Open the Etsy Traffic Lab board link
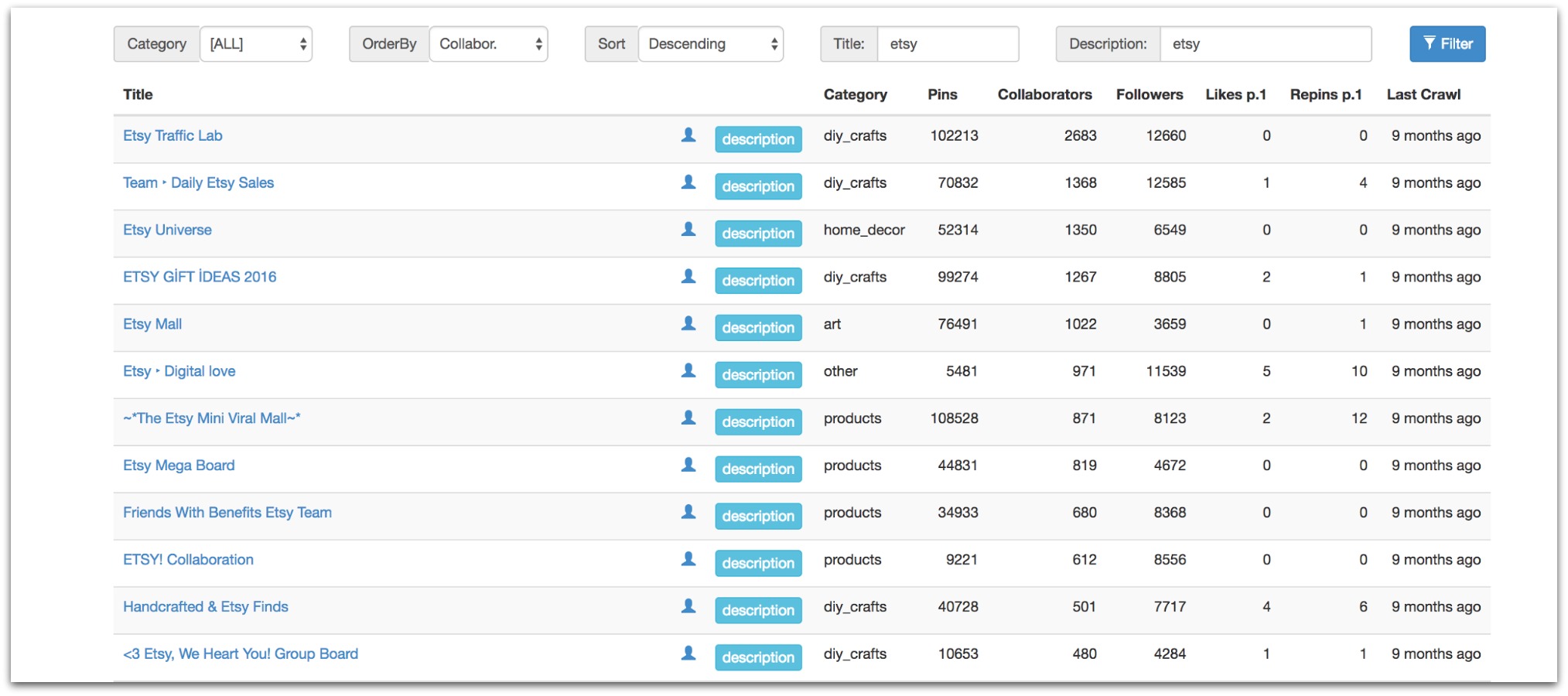This screenshot has height=696, width=1568. coord(173,135)
